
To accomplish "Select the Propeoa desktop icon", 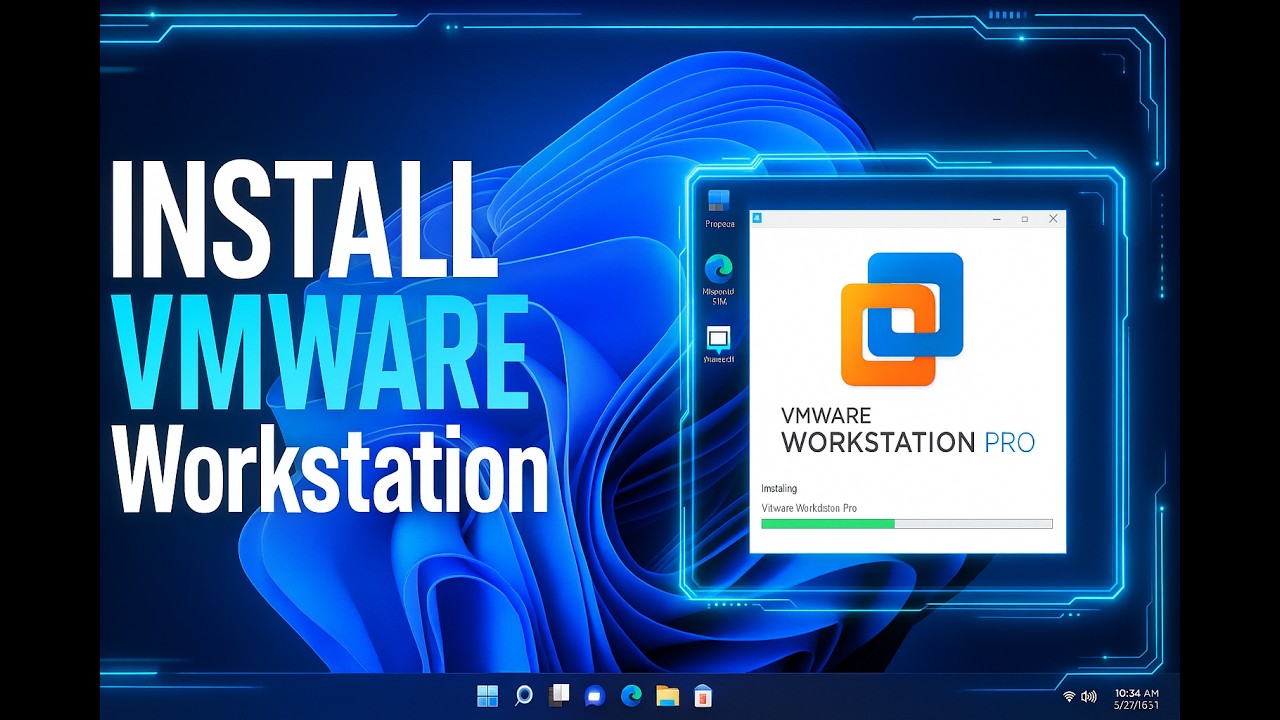I will 719,209.
